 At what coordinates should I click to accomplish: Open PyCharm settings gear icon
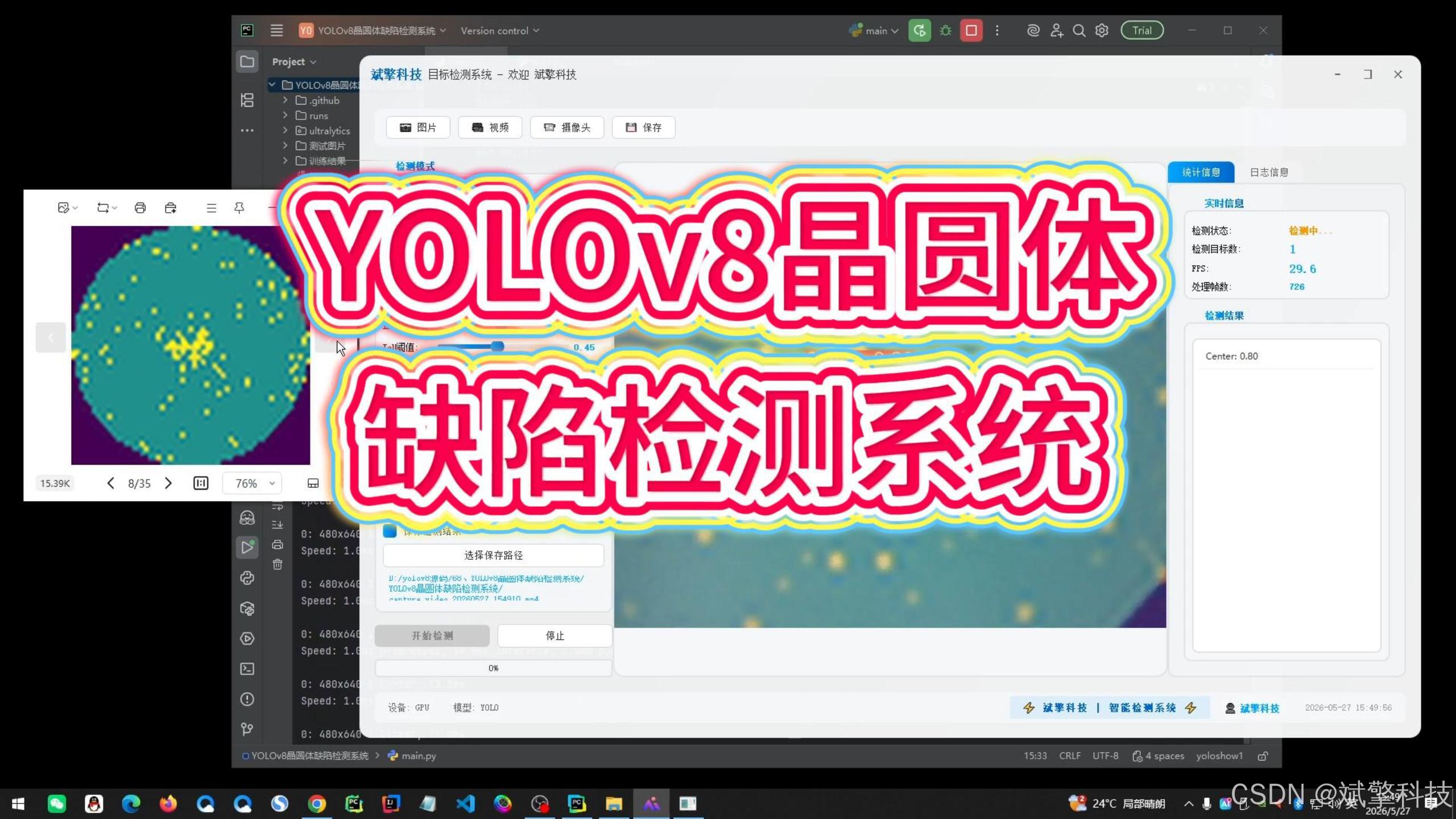tap(1102, 30)
